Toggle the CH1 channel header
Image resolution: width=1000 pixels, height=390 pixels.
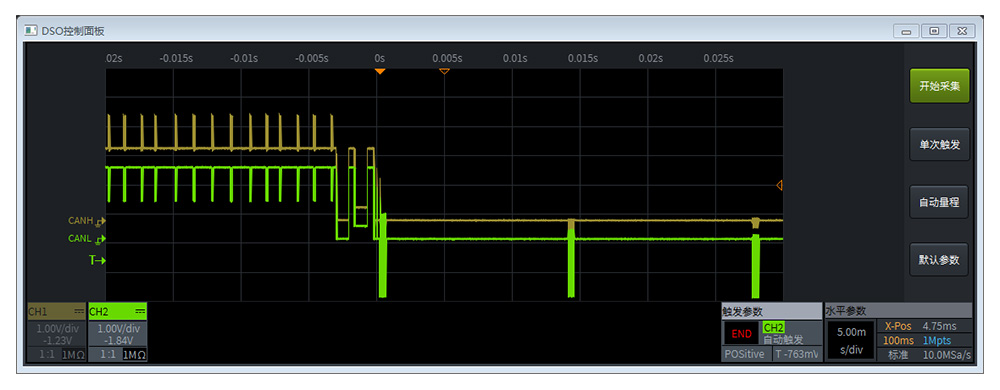click(x=56, y=312)
